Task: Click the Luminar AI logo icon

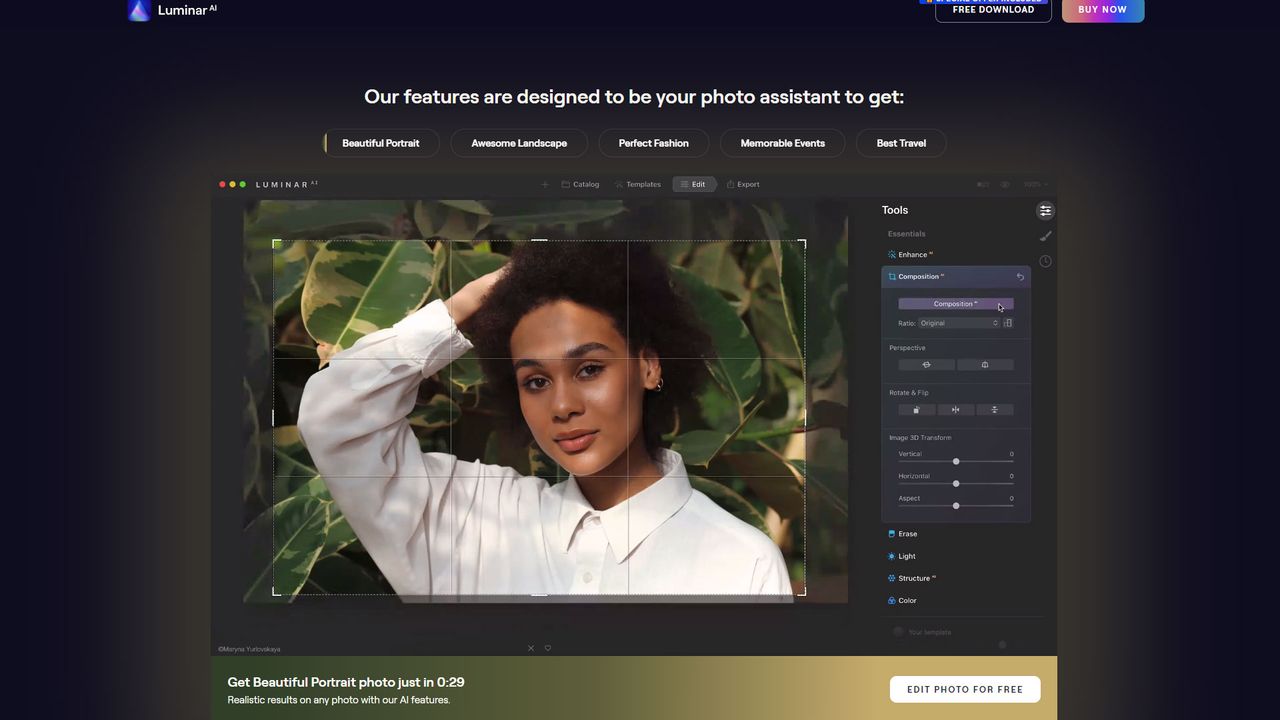Action: (x=140, y=10)
